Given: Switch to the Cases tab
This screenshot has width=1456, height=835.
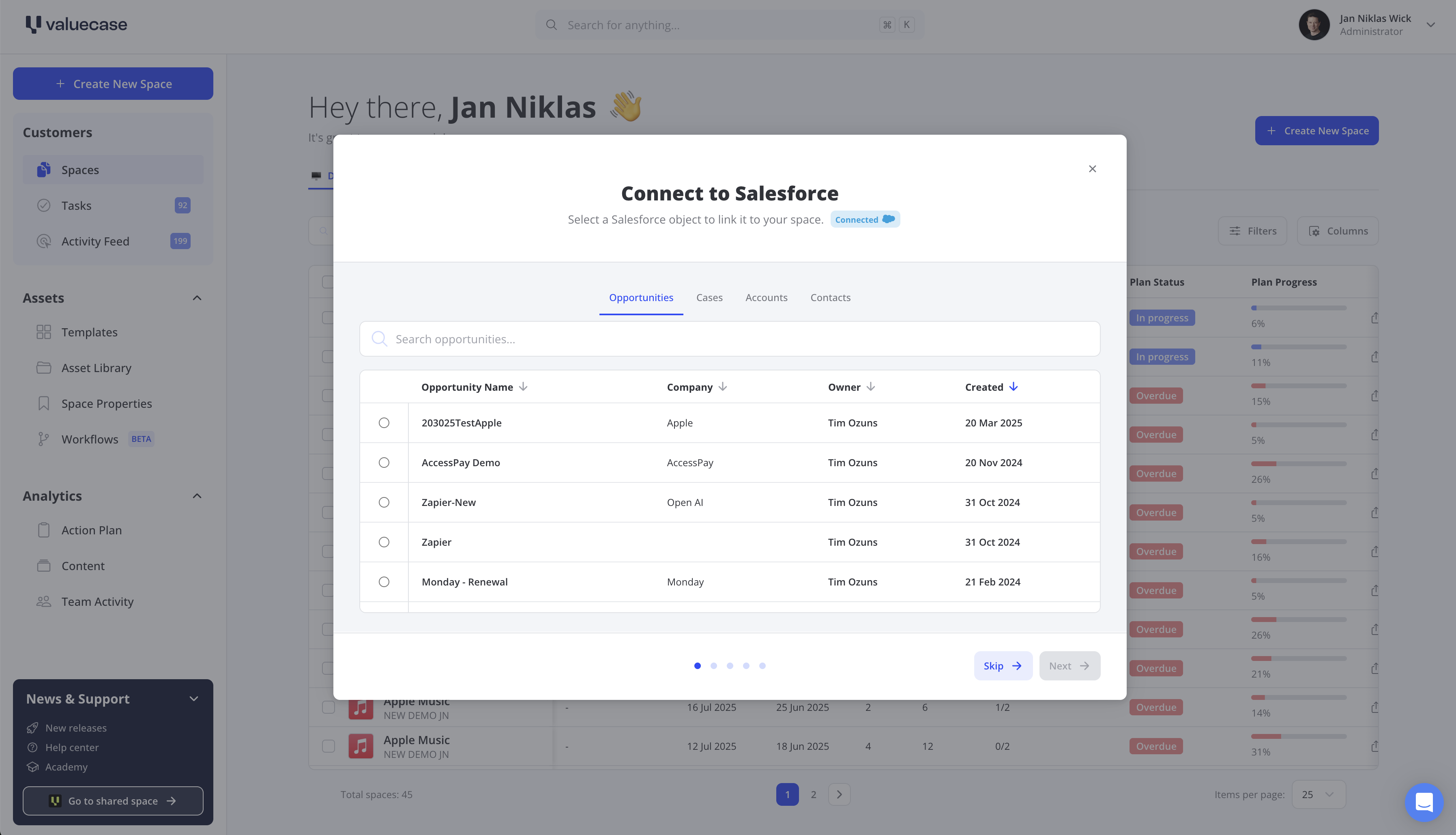Looking at the screenshot, I should tap(709, 298).
